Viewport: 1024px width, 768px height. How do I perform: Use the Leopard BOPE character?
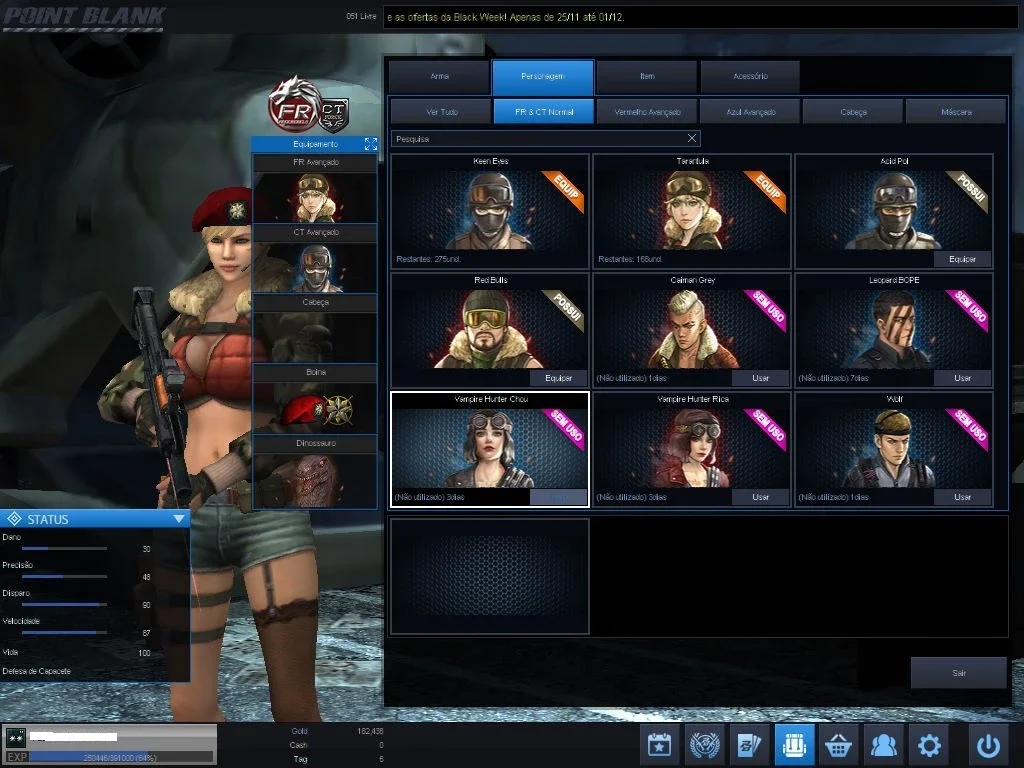click(962, 378)
